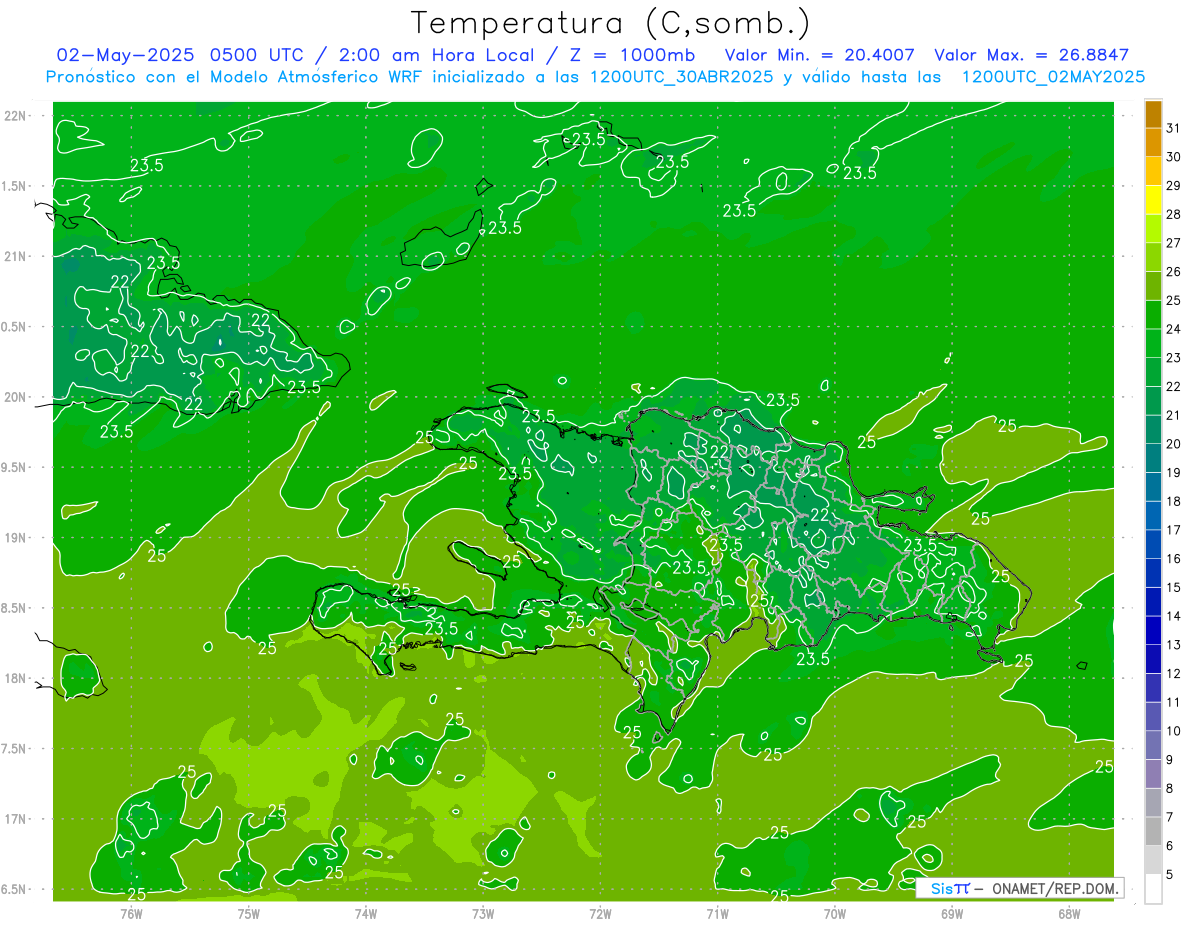The image size is (1200, 927).
Task: Click the 74W longitude axis label
Action: (366, 914)
